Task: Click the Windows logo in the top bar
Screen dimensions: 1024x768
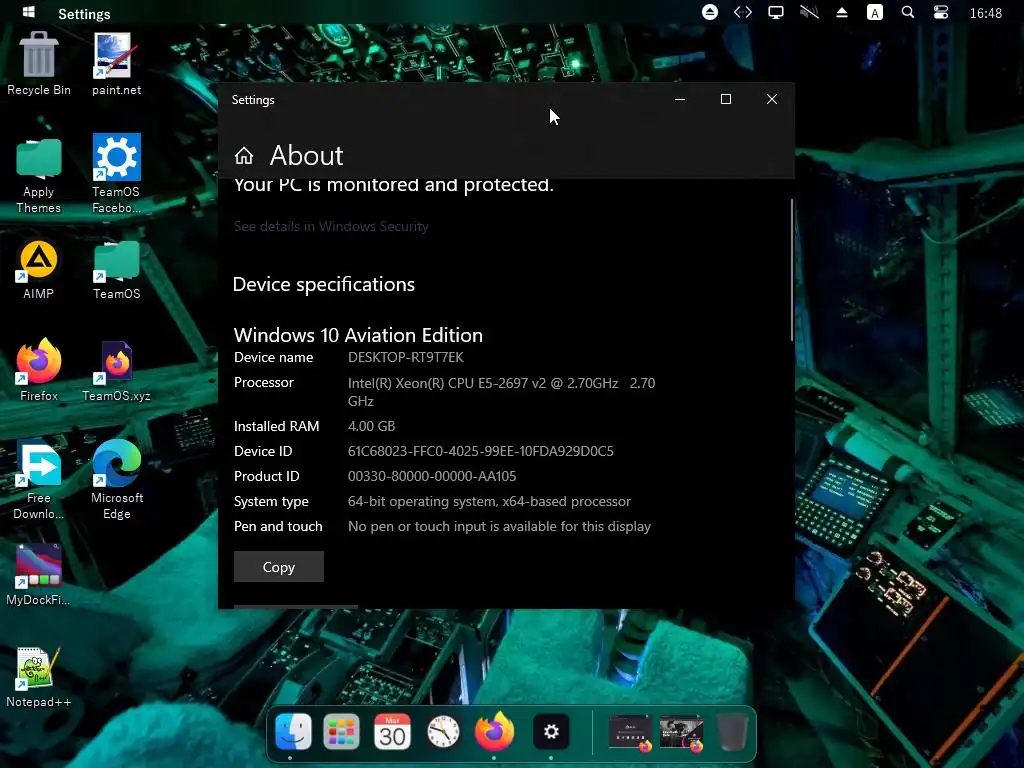Action: pyautogui.click(x=29, y=12)
